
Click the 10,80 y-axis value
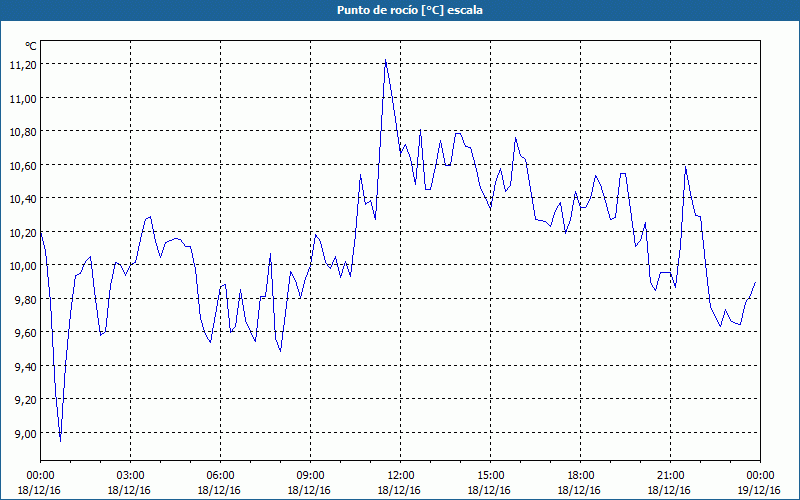coord(23,132)
